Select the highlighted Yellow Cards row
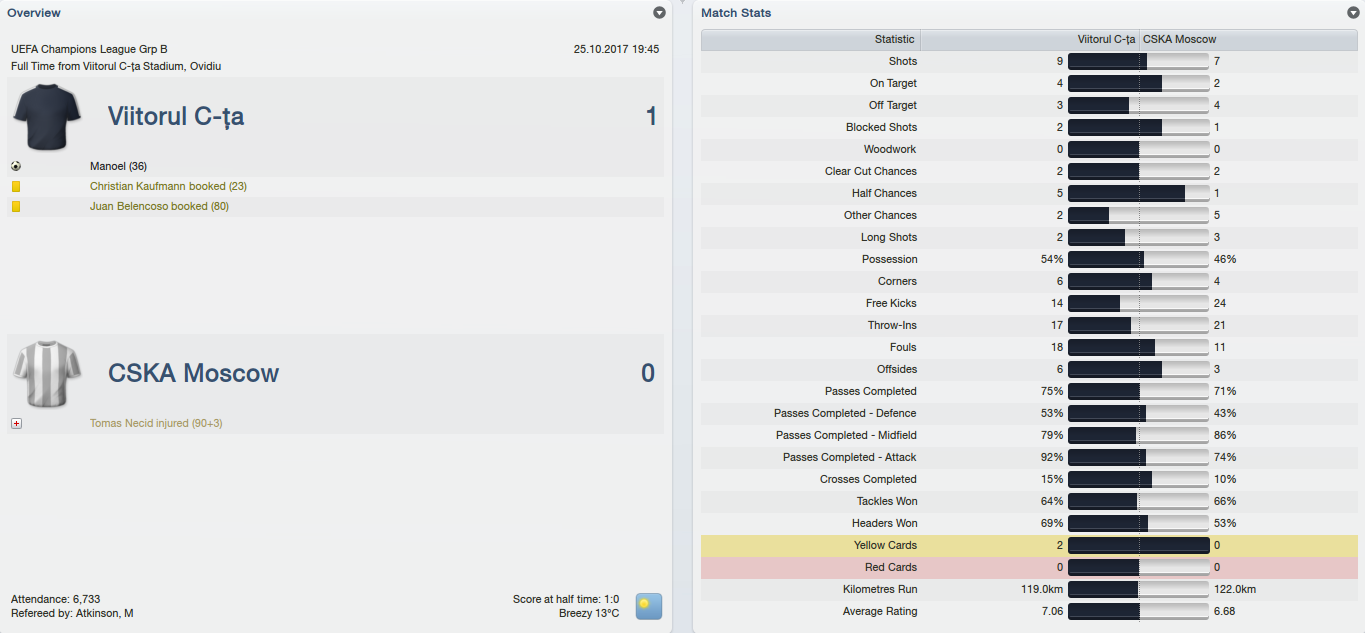This screenshot has width=1365, height=633. [x=1030, y=545]
